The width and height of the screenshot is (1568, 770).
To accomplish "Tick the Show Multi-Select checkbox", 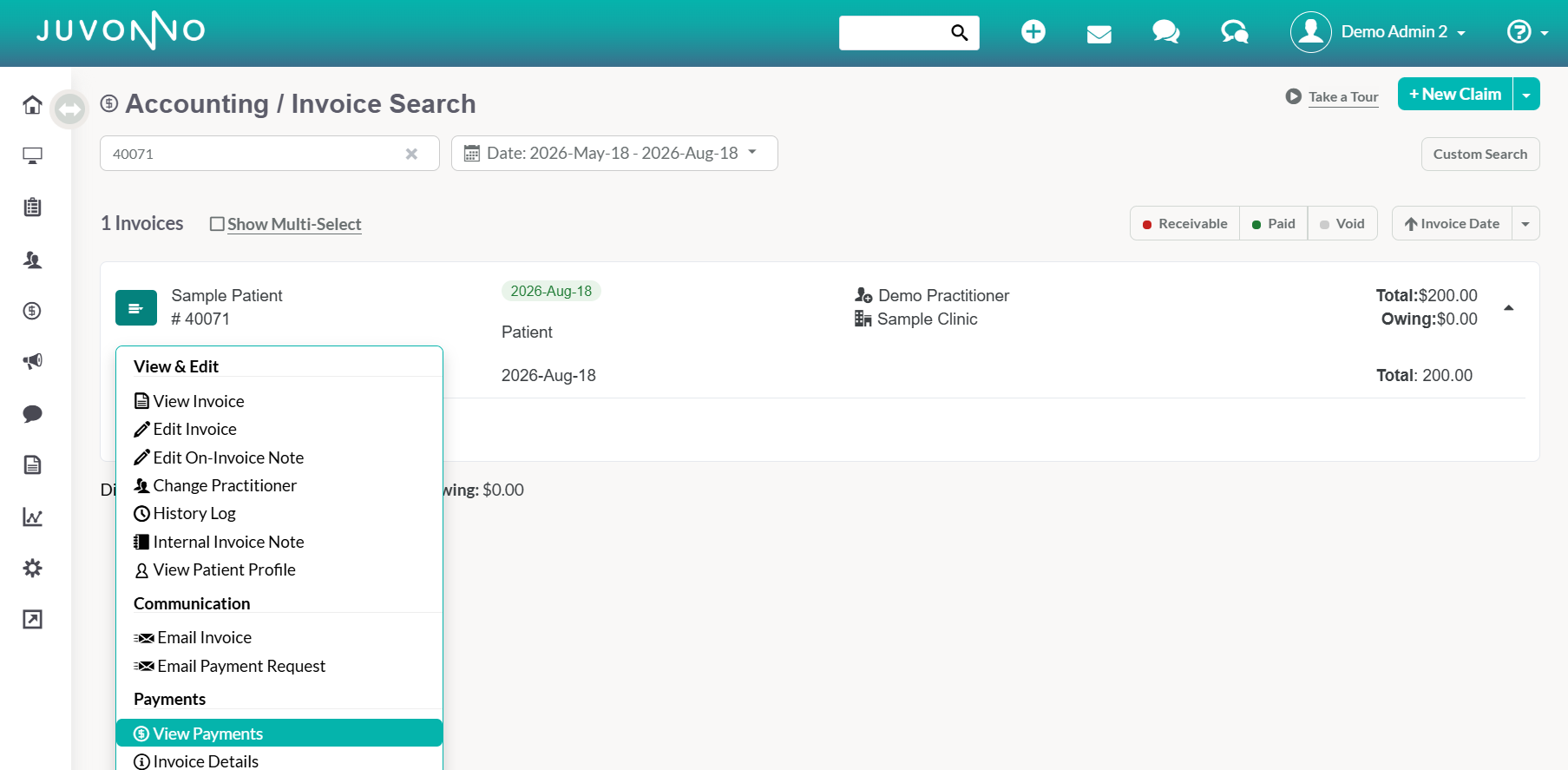I will pyautogui.click(x=217, y=224).
